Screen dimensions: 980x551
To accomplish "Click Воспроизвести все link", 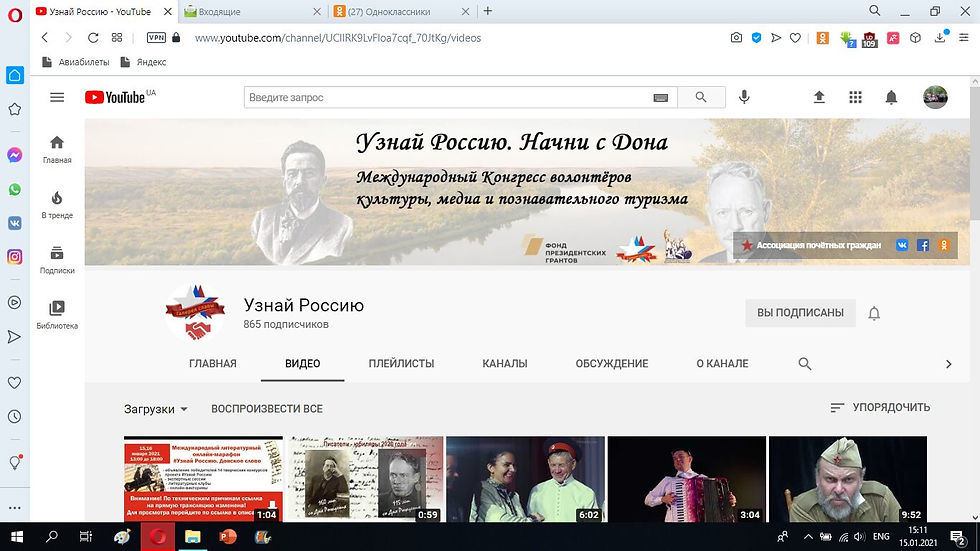I will tap(267, 409).
